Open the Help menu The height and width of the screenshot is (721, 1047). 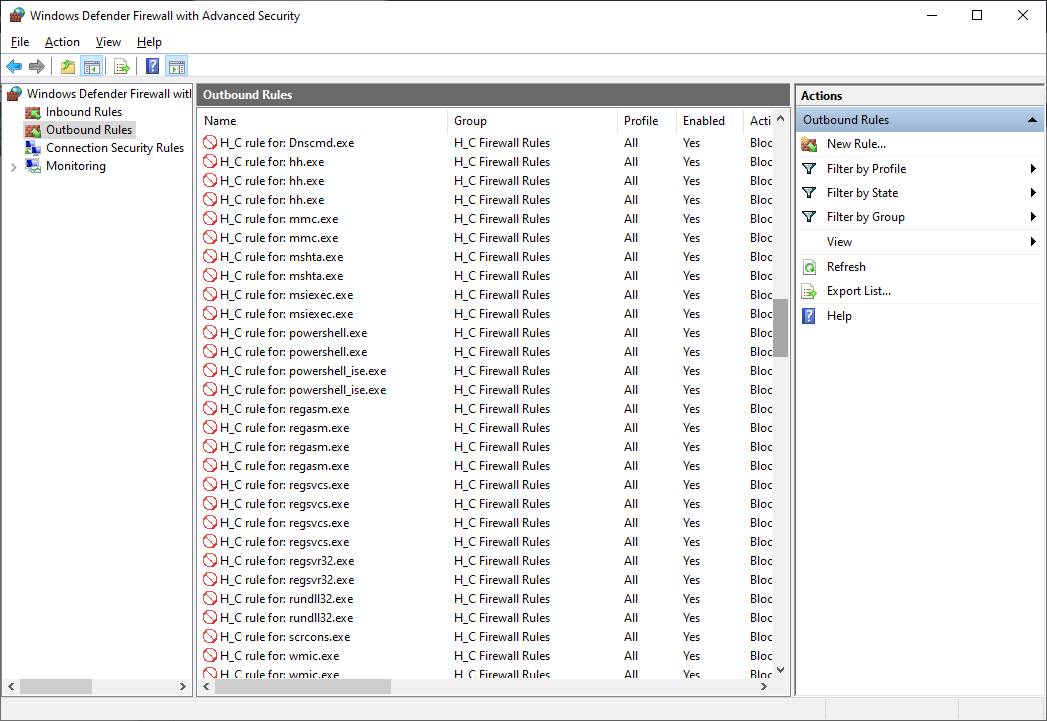click(x=149, y=42)
